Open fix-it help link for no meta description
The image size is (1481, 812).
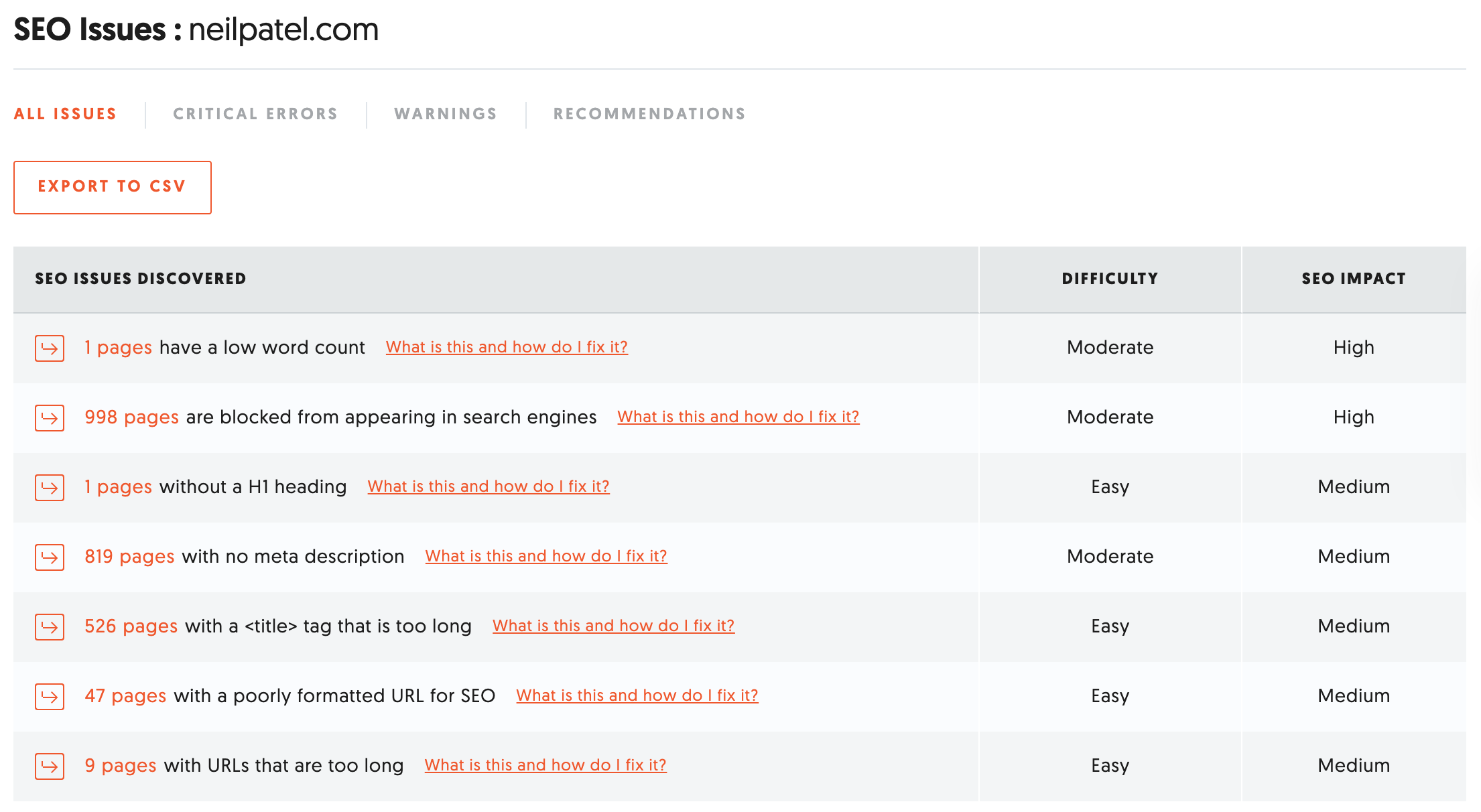pyautogui.click(x=546, y=556)
